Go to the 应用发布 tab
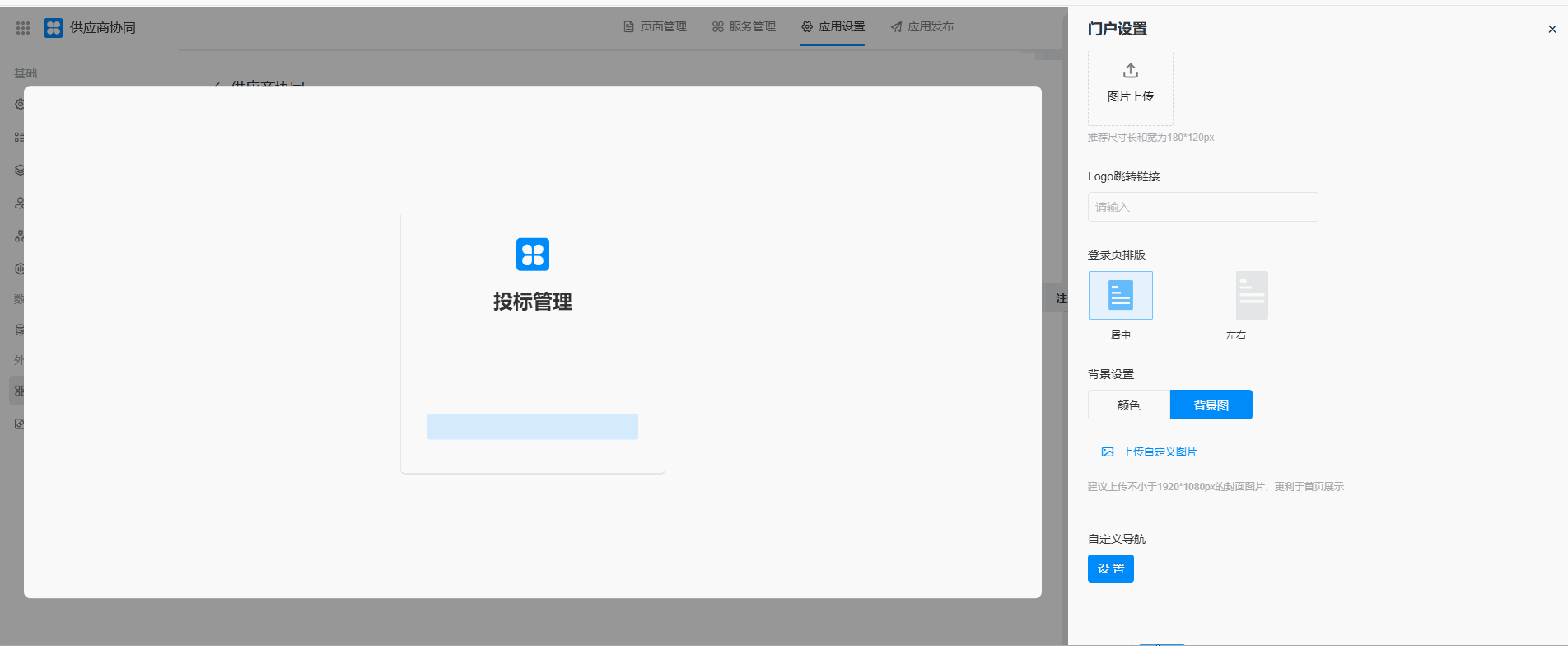The width and height of the screenshot is (1568, 646). pos(922,26)
